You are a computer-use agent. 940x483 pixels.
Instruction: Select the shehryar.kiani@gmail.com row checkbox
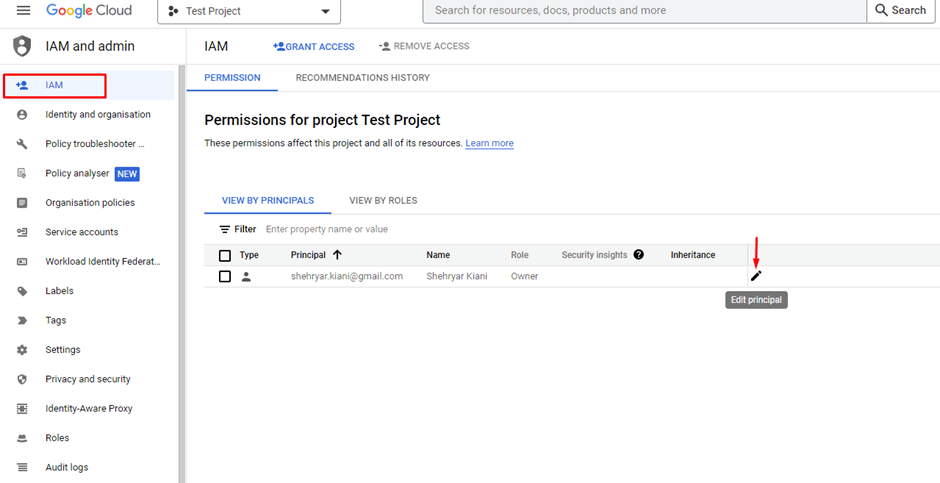[x=225, y=276]
